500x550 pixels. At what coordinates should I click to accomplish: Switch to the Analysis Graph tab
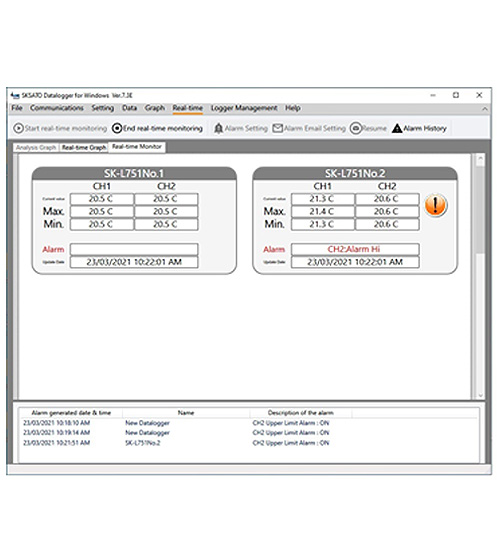(x=36, y=148)
